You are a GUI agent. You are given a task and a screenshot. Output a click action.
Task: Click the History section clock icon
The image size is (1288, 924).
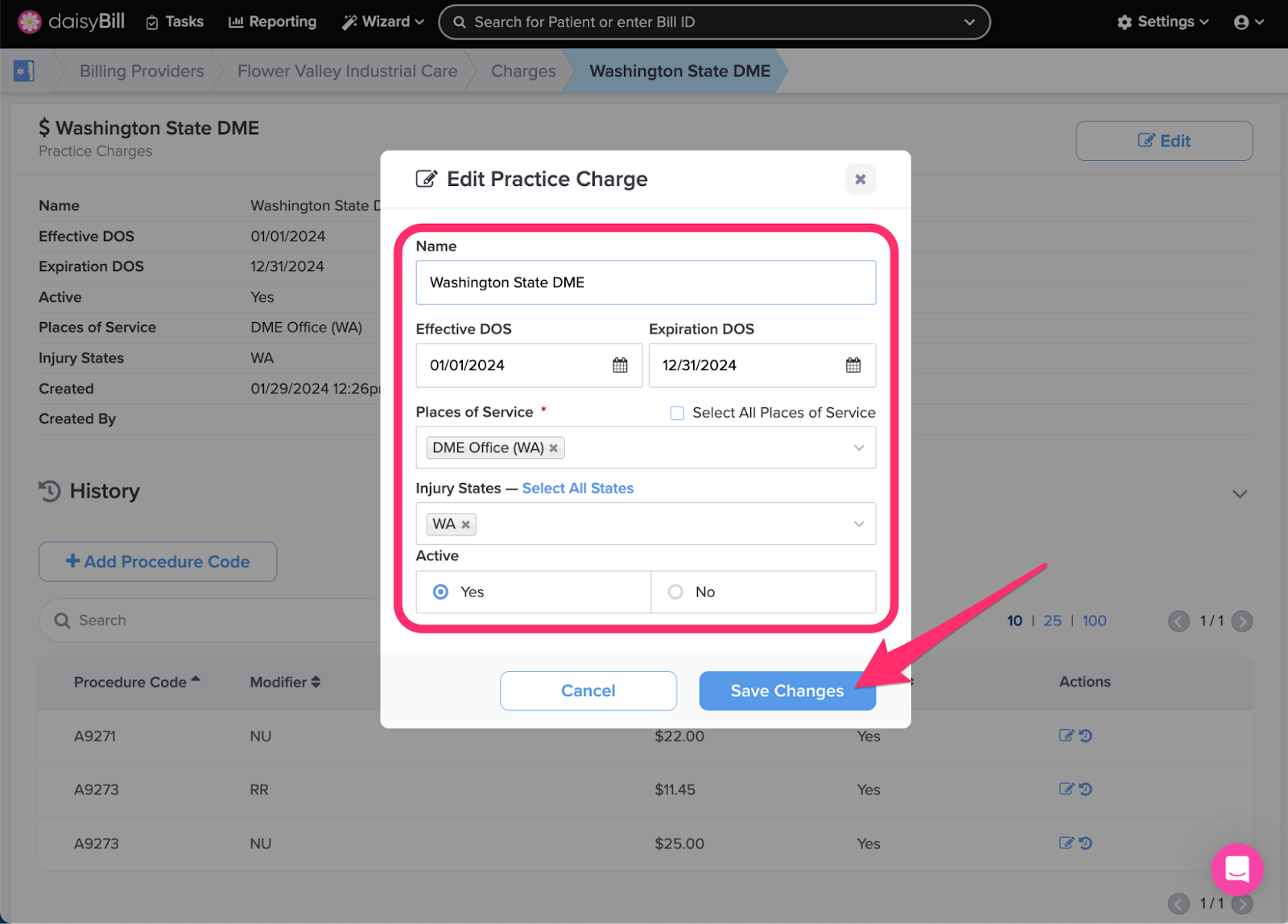click(50, 491)
